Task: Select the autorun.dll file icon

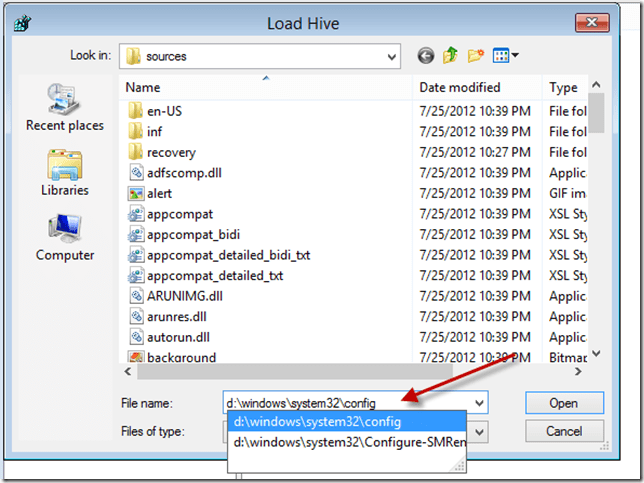Action: (x=136, y=337)
